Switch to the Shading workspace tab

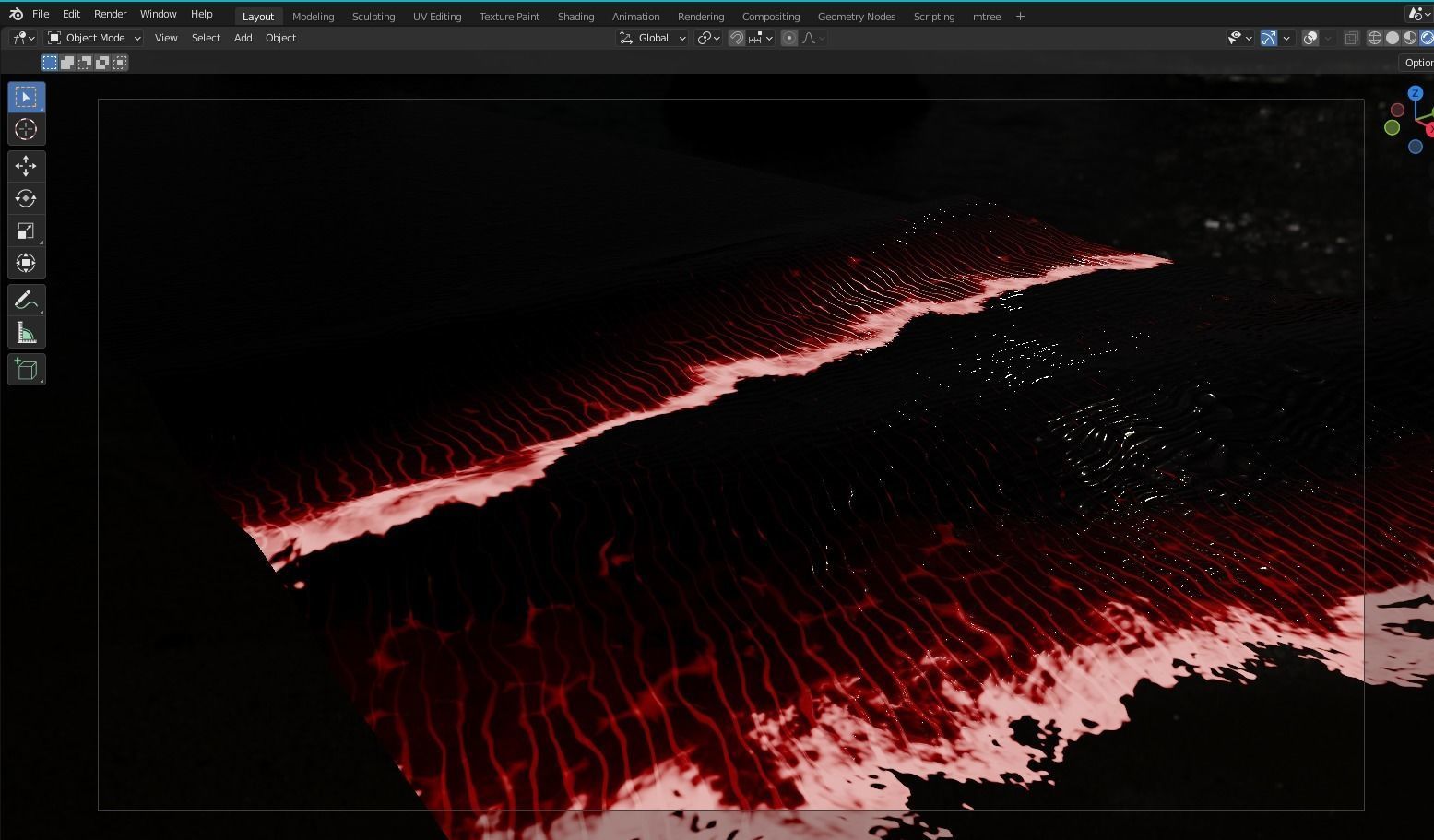[x=575, y=17]
